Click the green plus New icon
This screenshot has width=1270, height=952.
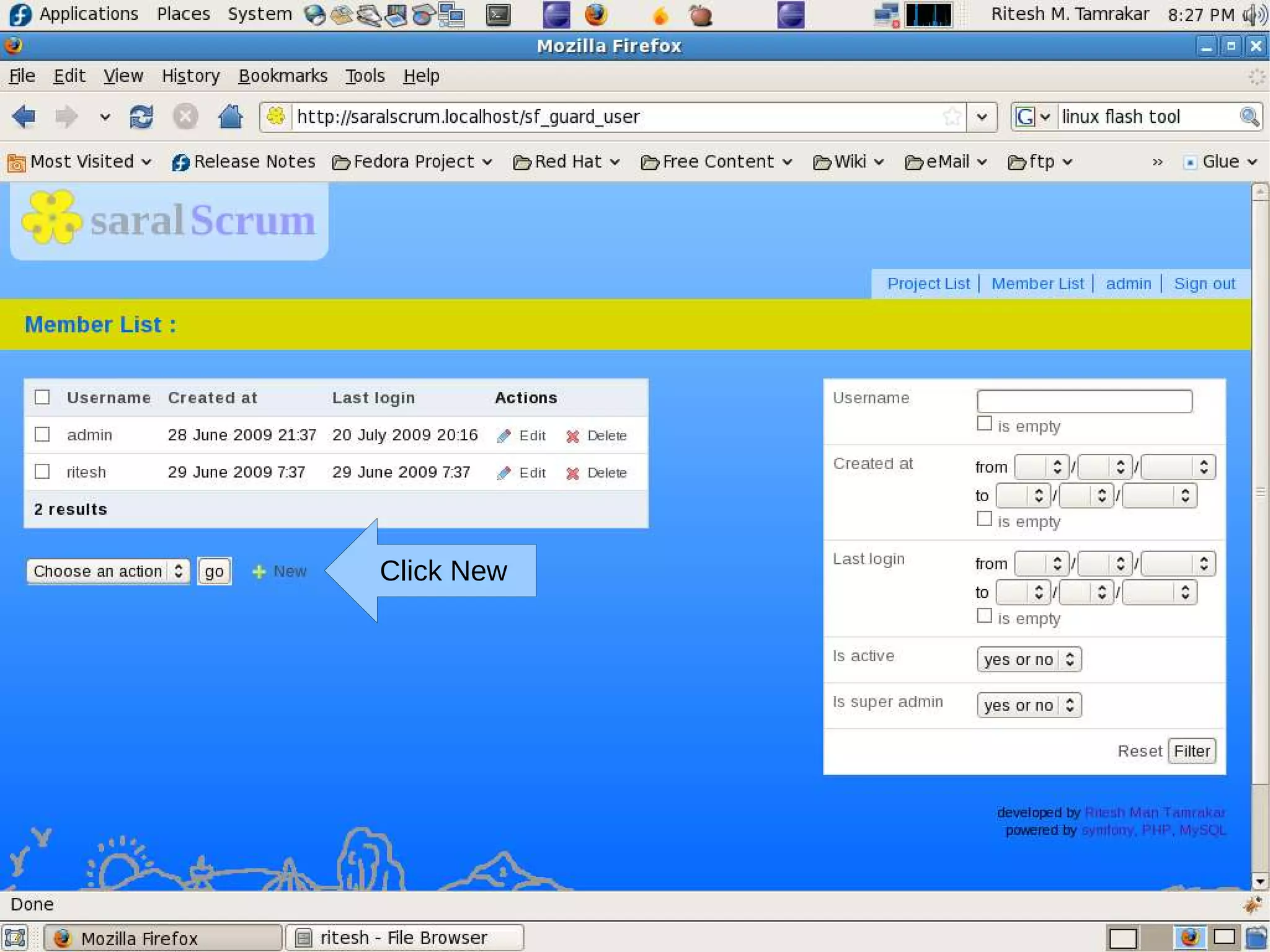259,572
